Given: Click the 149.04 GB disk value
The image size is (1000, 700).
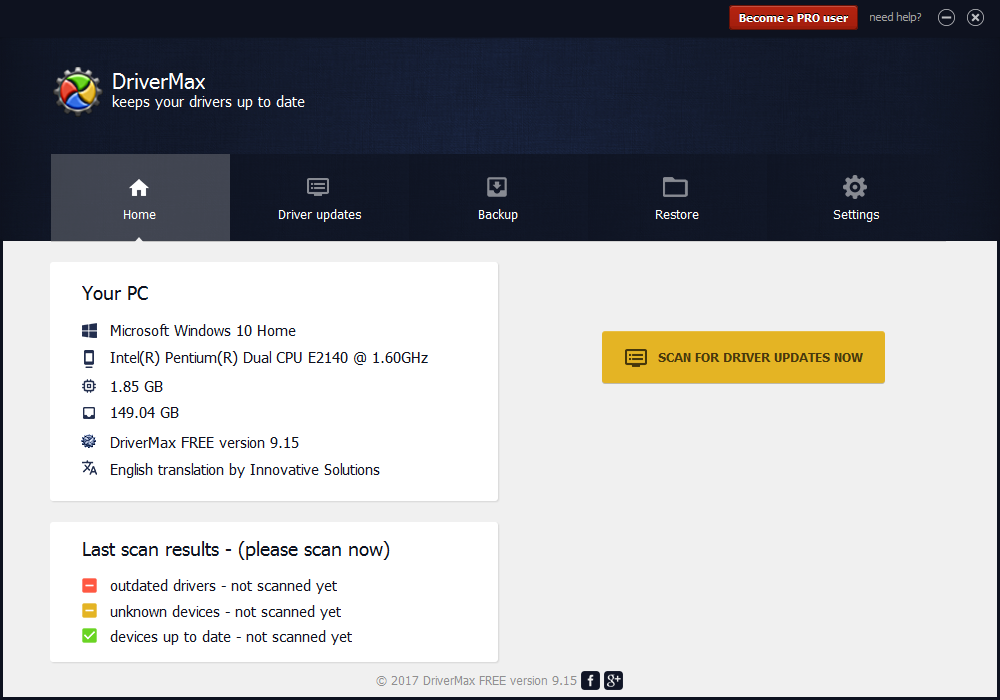Looking at the screenshot, I should pos(144,413).
